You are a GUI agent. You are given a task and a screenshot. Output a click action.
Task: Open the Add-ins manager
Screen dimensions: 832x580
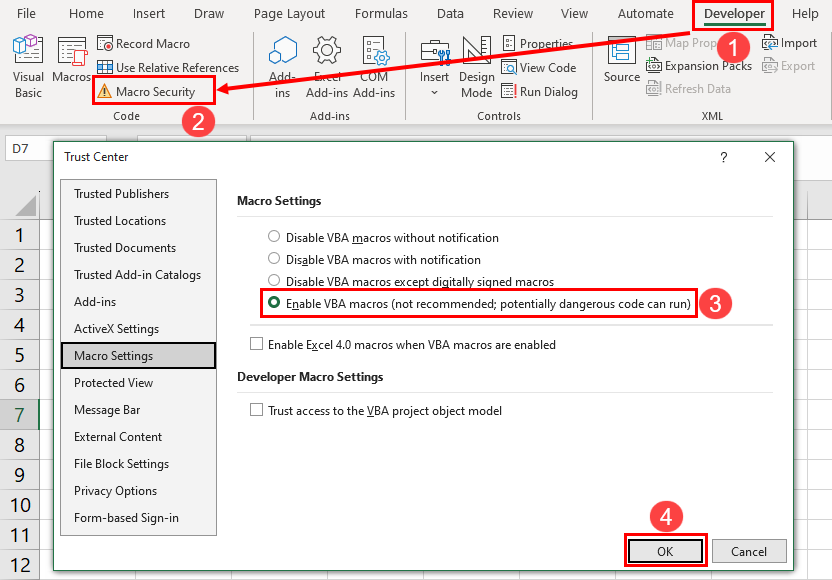pyautogui.click(x=282, y=66)
